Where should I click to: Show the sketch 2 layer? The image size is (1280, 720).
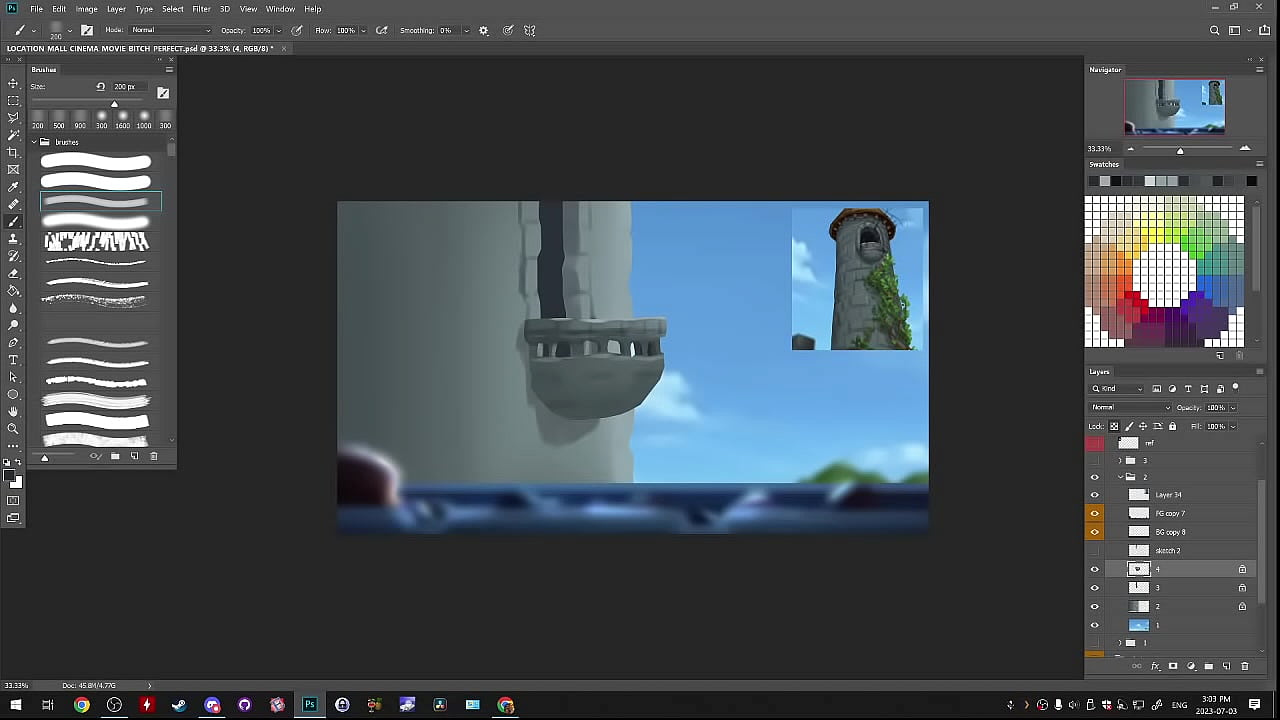(1094, 551)
